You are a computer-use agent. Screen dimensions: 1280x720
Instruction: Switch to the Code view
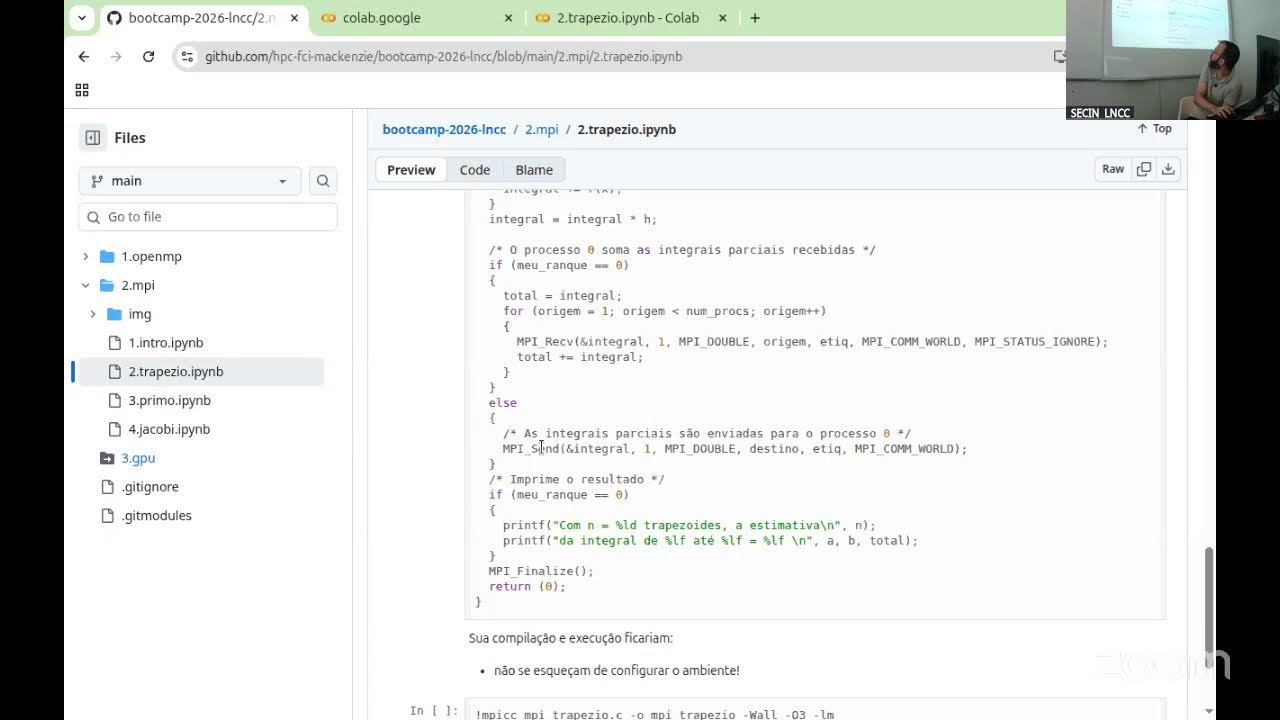coord(474,170)
